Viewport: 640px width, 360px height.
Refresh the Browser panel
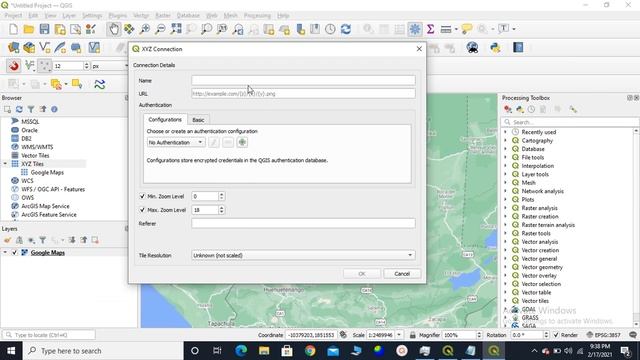pyautogui.click(x=19, y=109)
